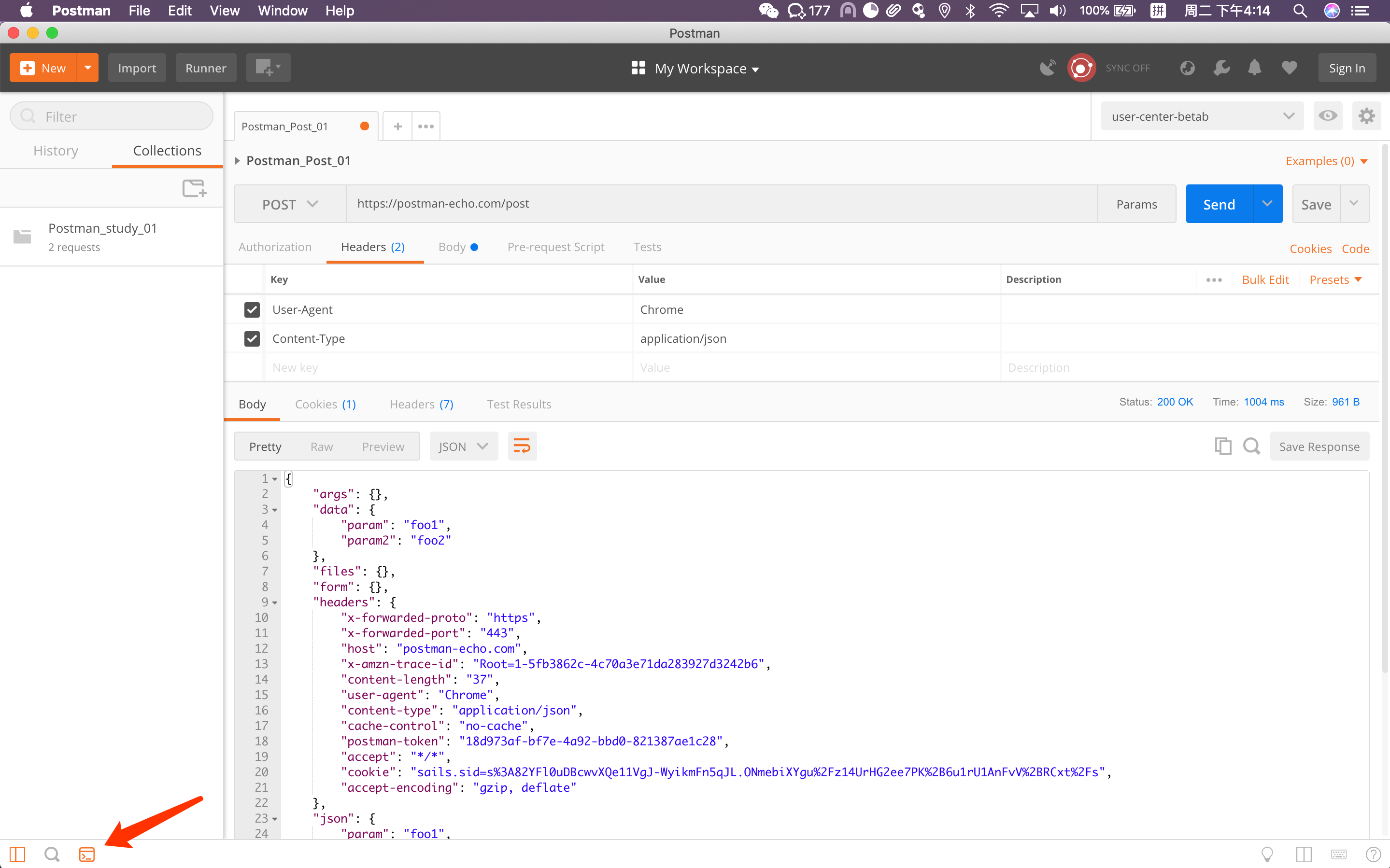Click the Postman_study_01 collection folder icon
1390x868 pixels.
coord(22,237)
